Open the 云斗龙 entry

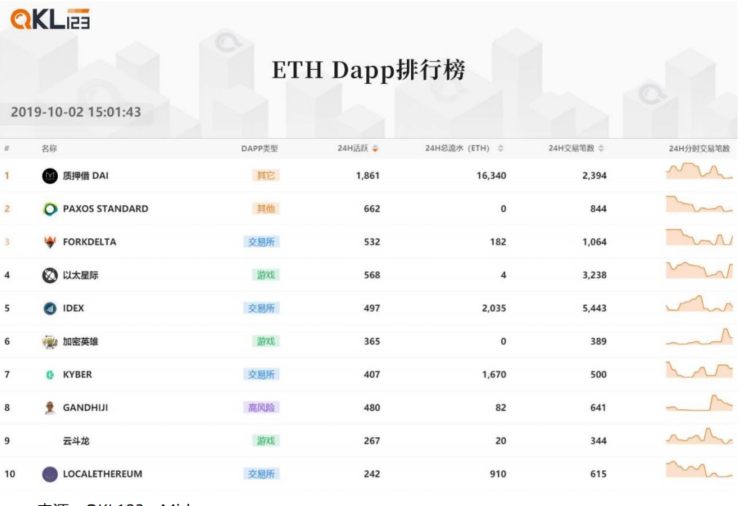coord(76,441)
